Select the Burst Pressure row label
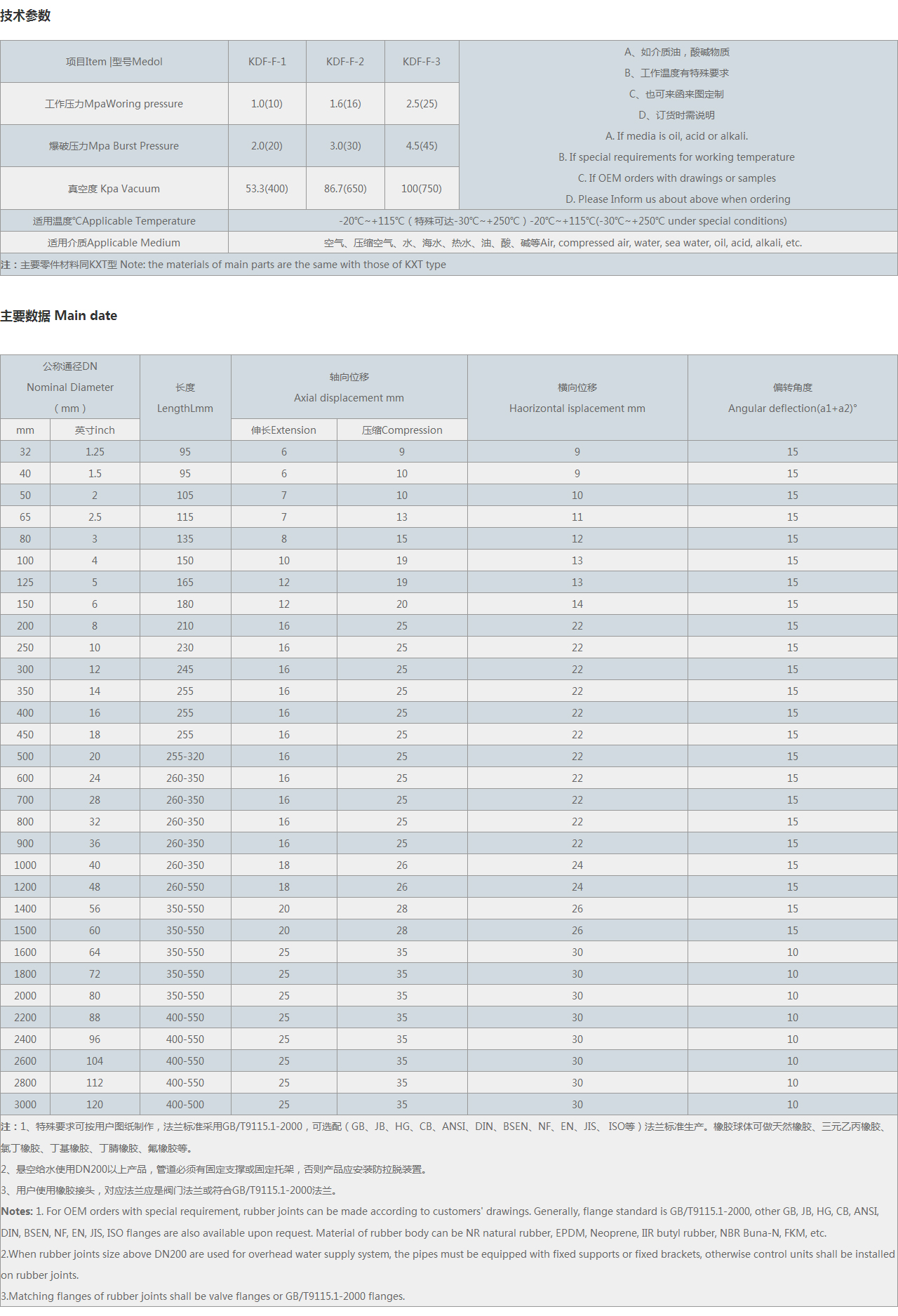 pyautogui.click(x=114, y=146)
